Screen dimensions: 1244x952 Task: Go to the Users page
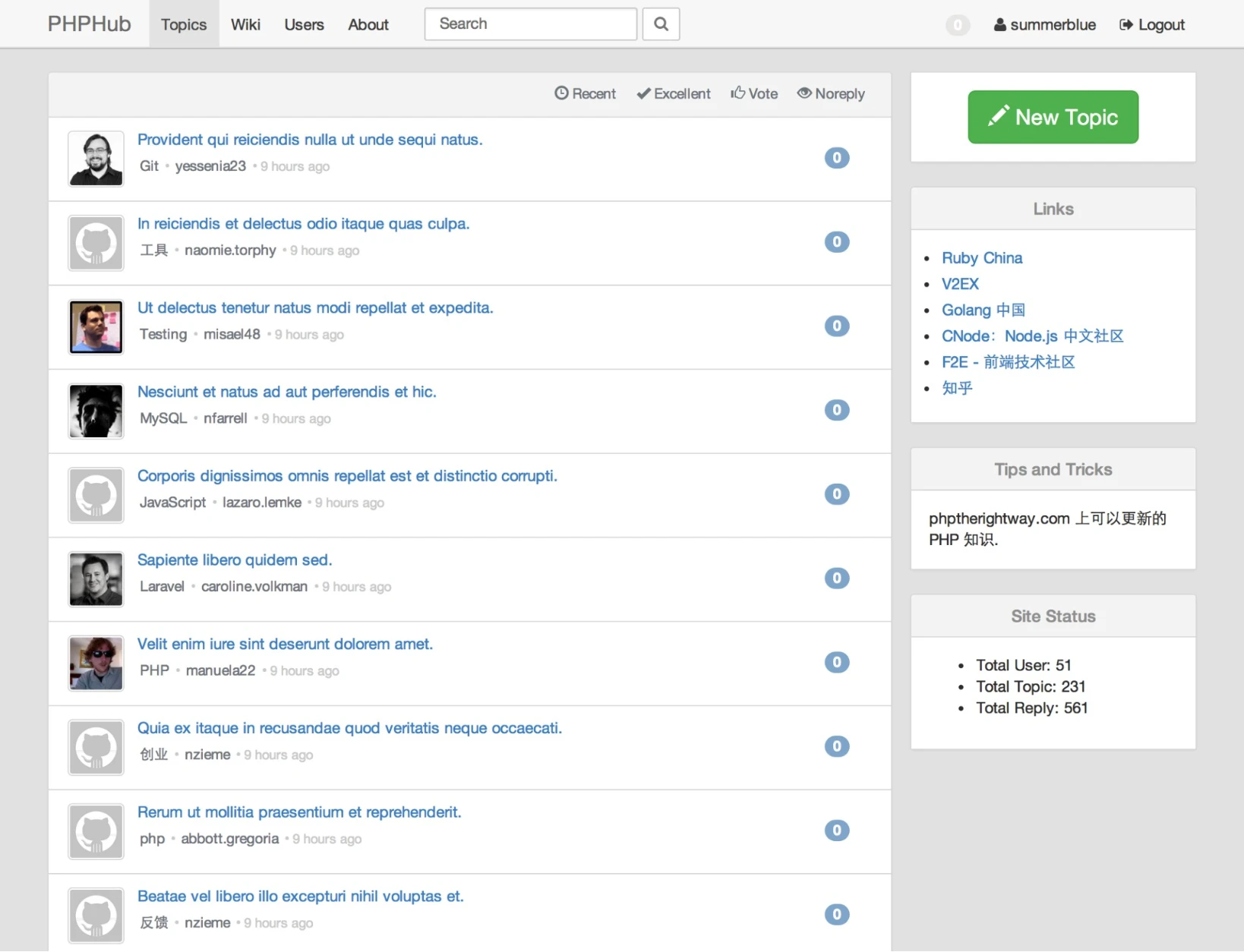(304, 24)
